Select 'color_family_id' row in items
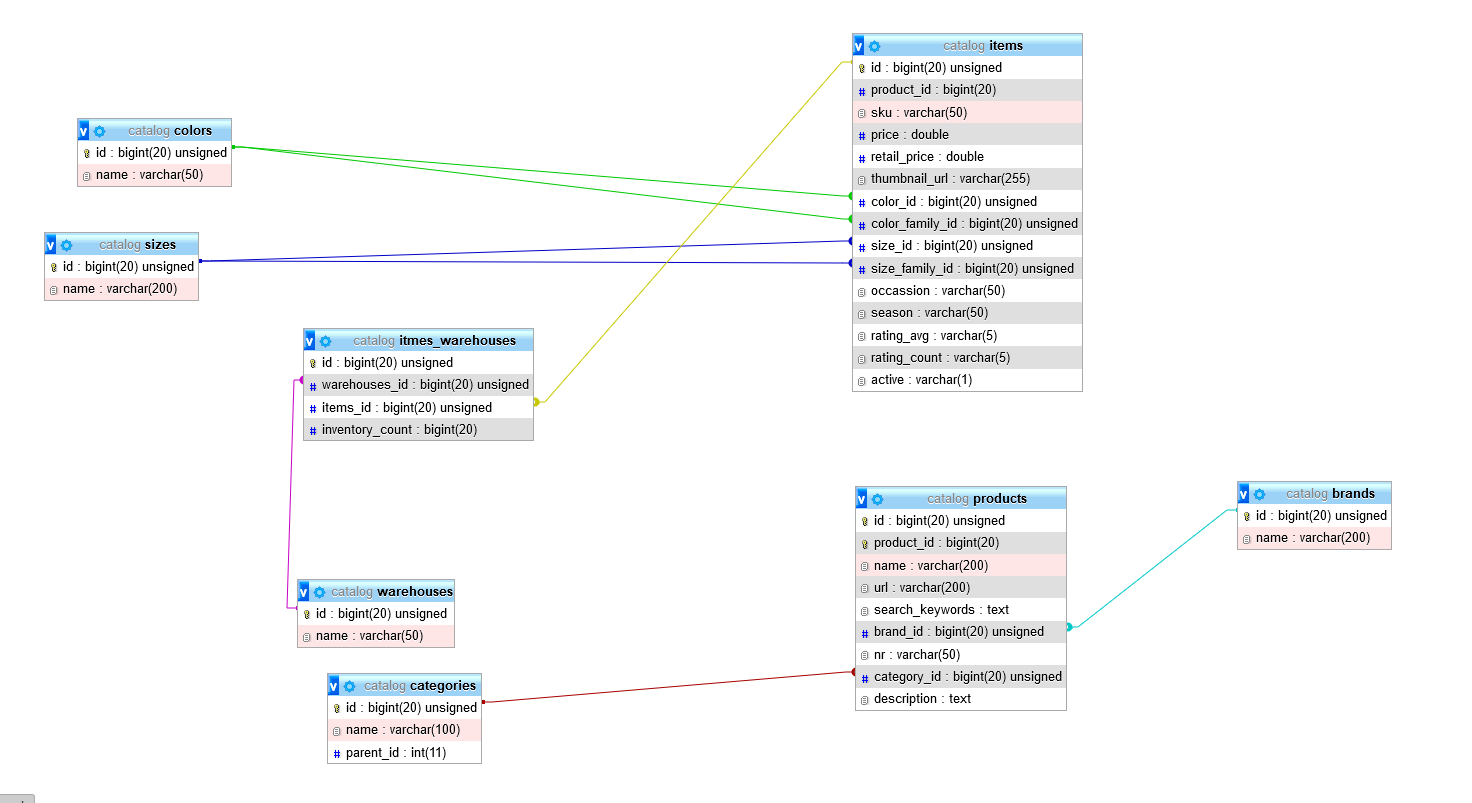Viewport: 1472px width, 803px height. [x=967, y=224]
